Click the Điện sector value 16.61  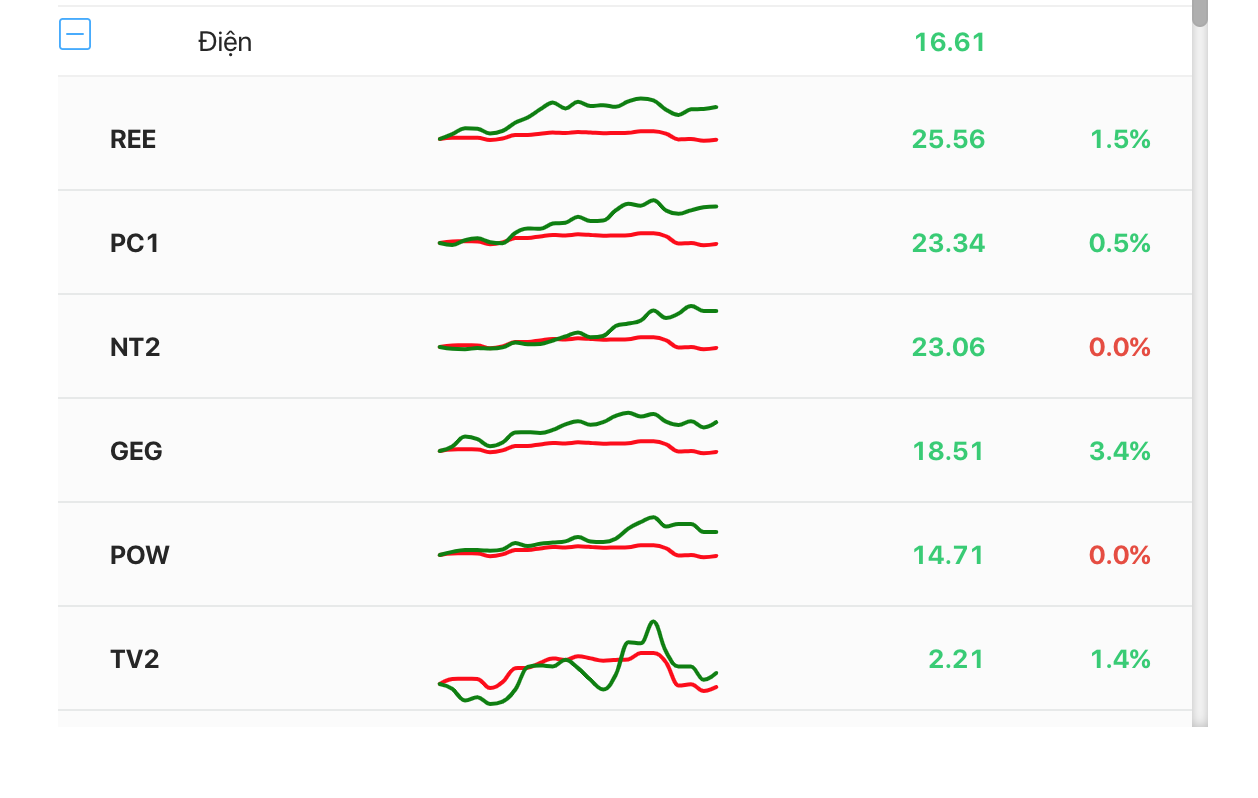[949, 42]
